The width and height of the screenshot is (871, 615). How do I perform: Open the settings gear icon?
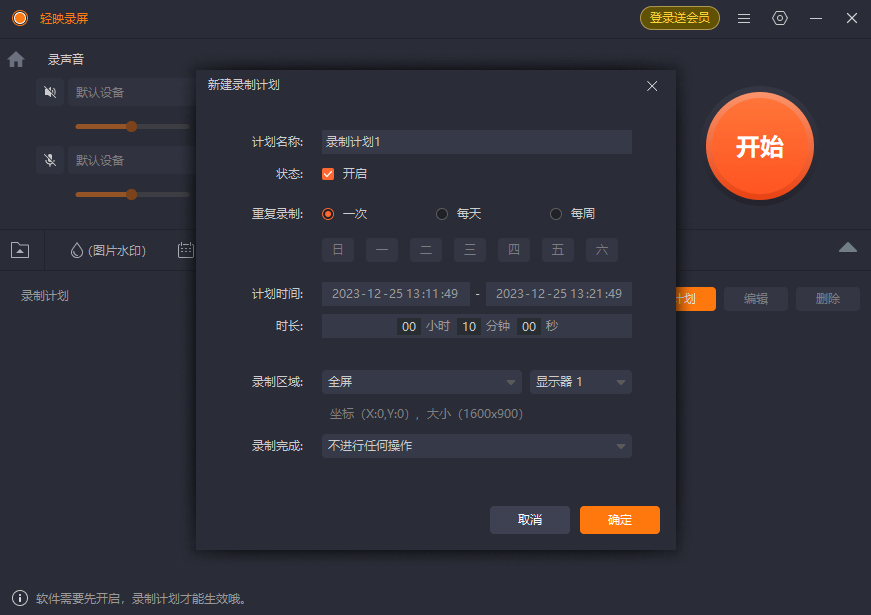click(x=780, y=17)
